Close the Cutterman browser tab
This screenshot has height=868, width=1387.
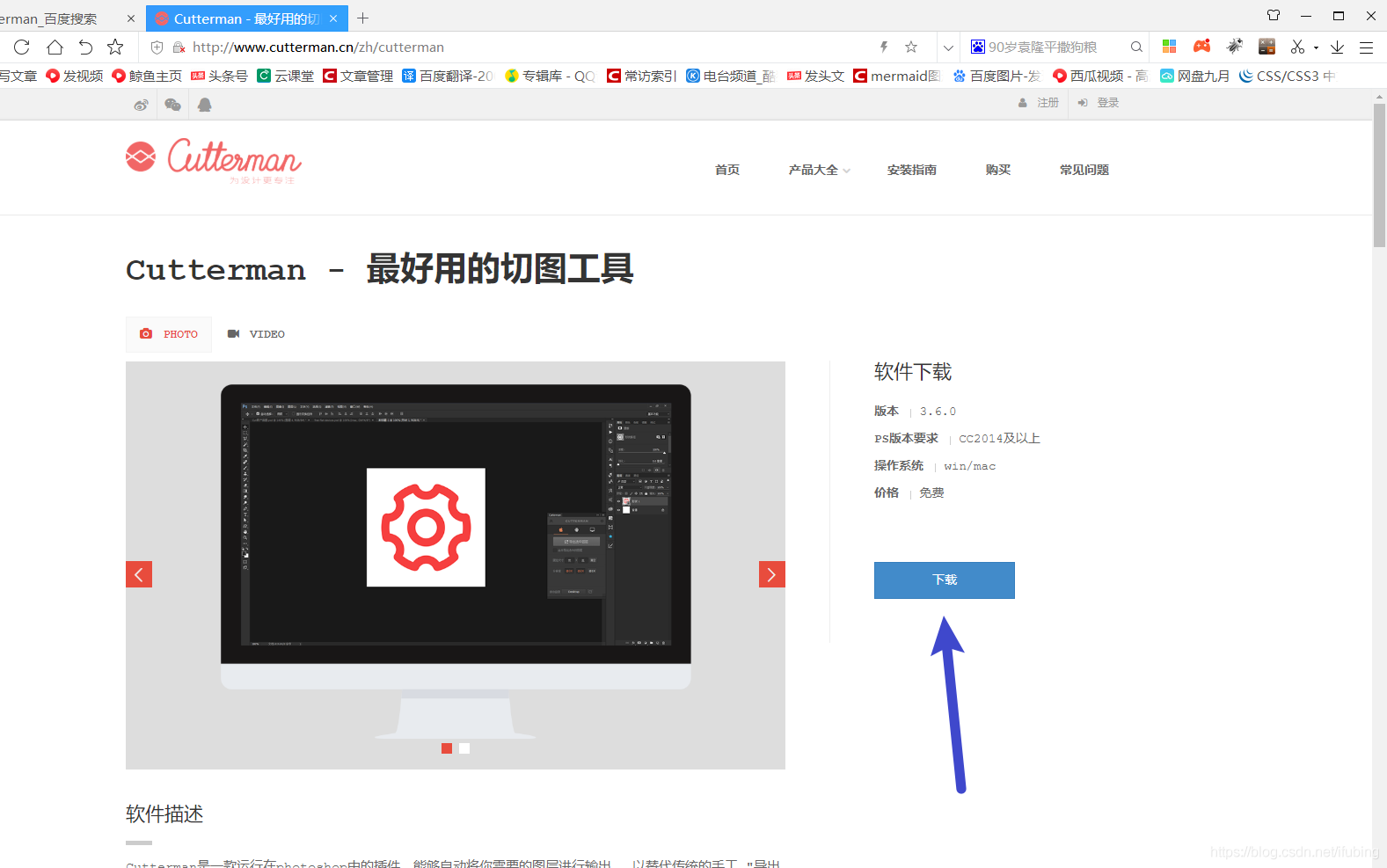pyautogui.click(x=333, y=18)
